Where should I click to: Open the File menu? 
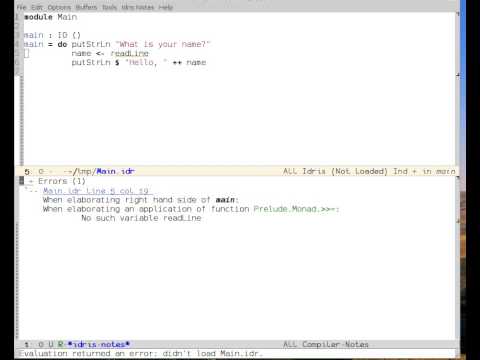[21, 7]
